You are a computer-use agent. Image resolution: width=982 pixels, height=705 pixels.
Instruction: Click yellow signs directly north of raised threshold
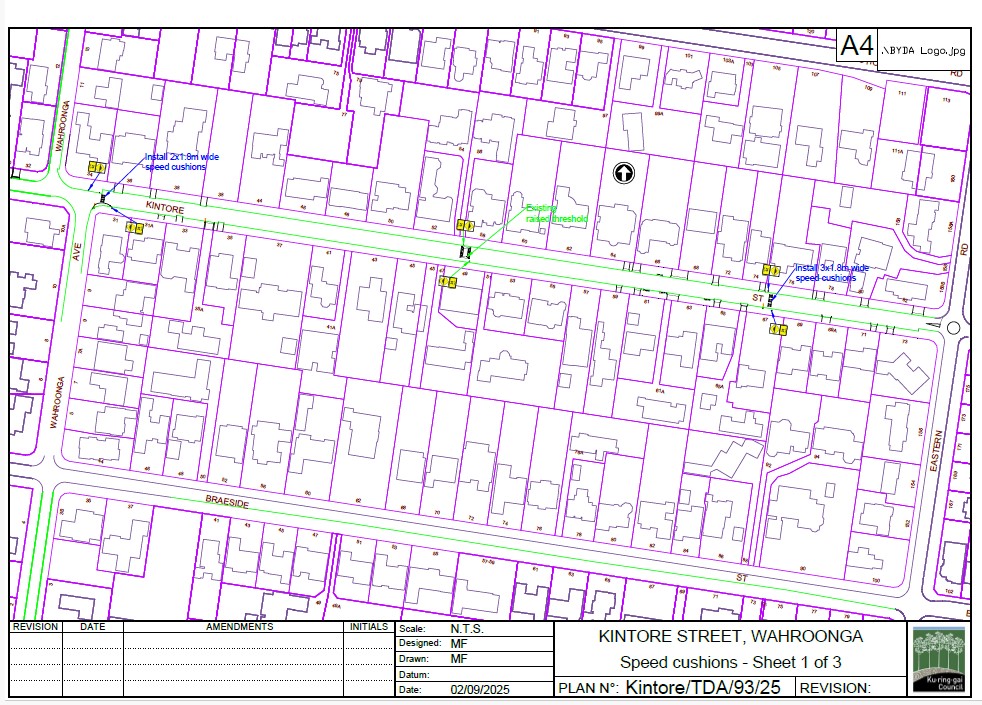coord(464,226)
